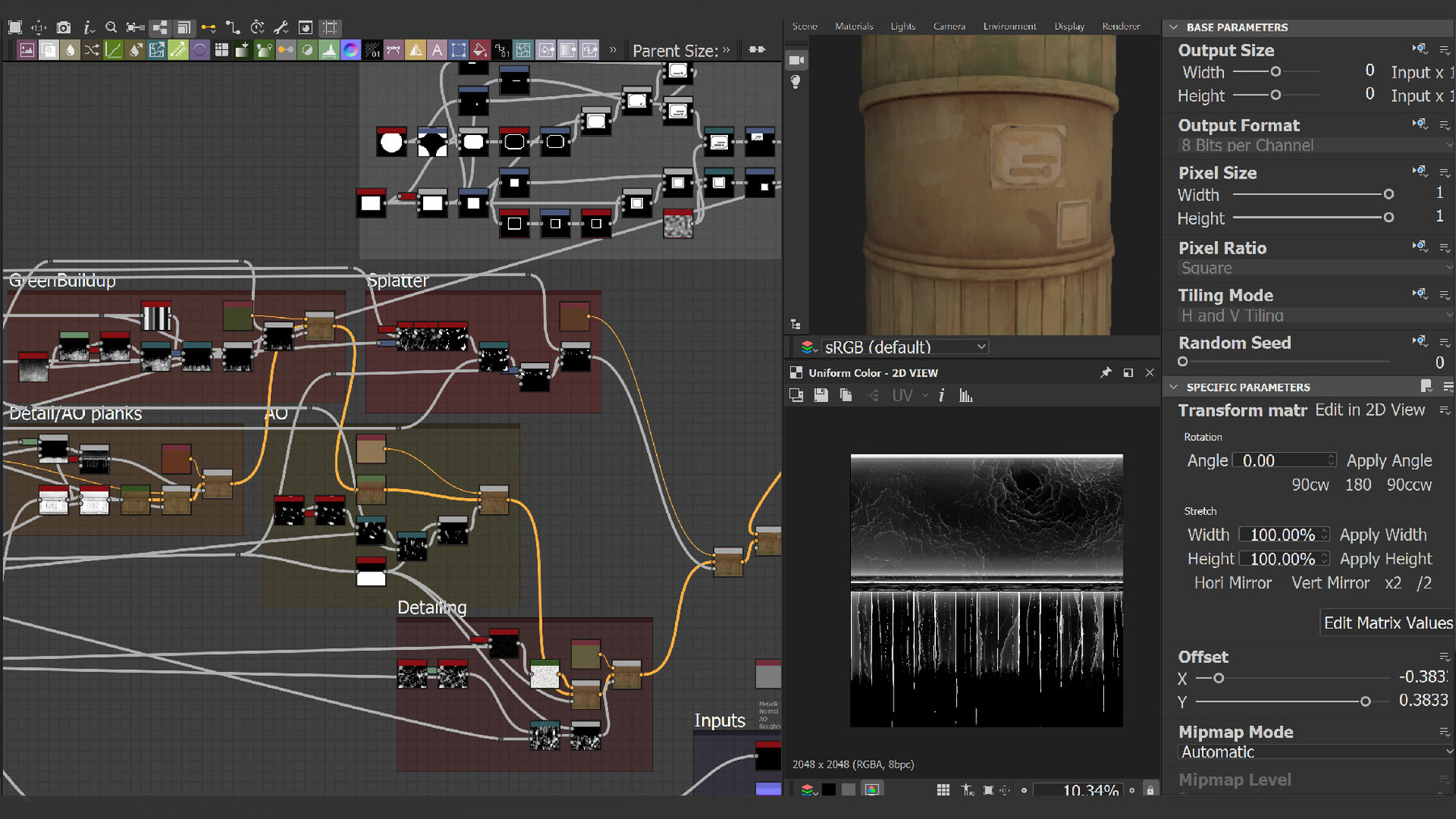
Task: Show the histogram in the 2D view toolbar
Action: tap(965, 395)
